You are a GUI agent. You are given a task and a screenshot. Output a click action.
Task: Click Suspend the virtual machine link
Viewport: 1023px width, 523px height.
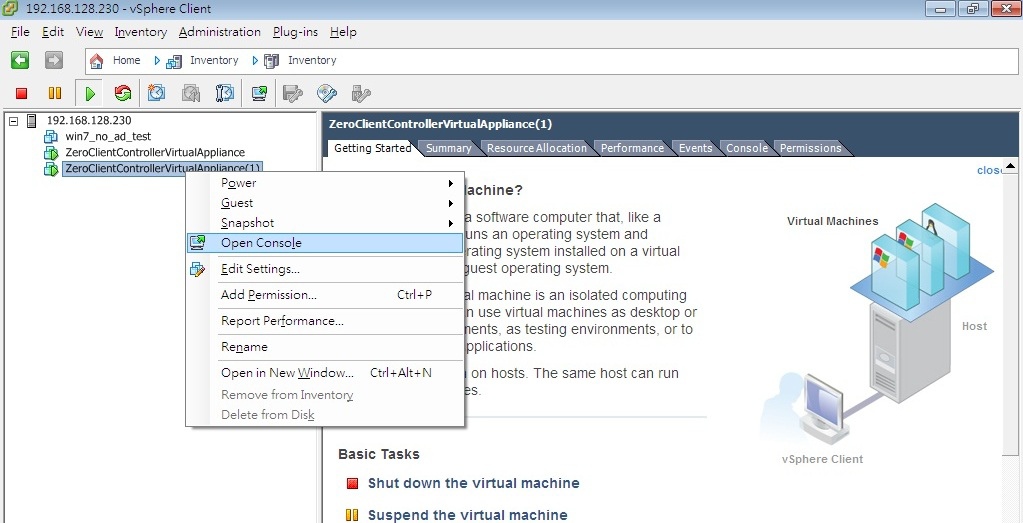pyautogui.click(x=468, y=515)
